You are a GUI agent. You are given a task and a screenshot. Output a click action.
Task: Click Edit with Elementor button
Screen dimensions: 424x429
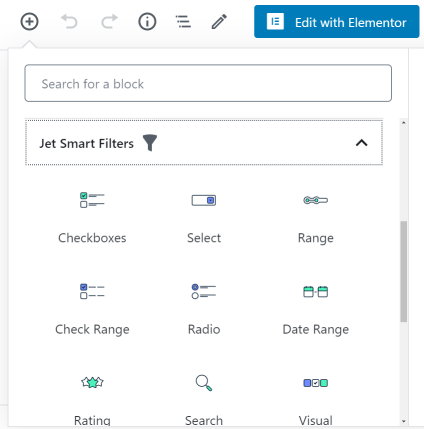[x=337, y=22]
